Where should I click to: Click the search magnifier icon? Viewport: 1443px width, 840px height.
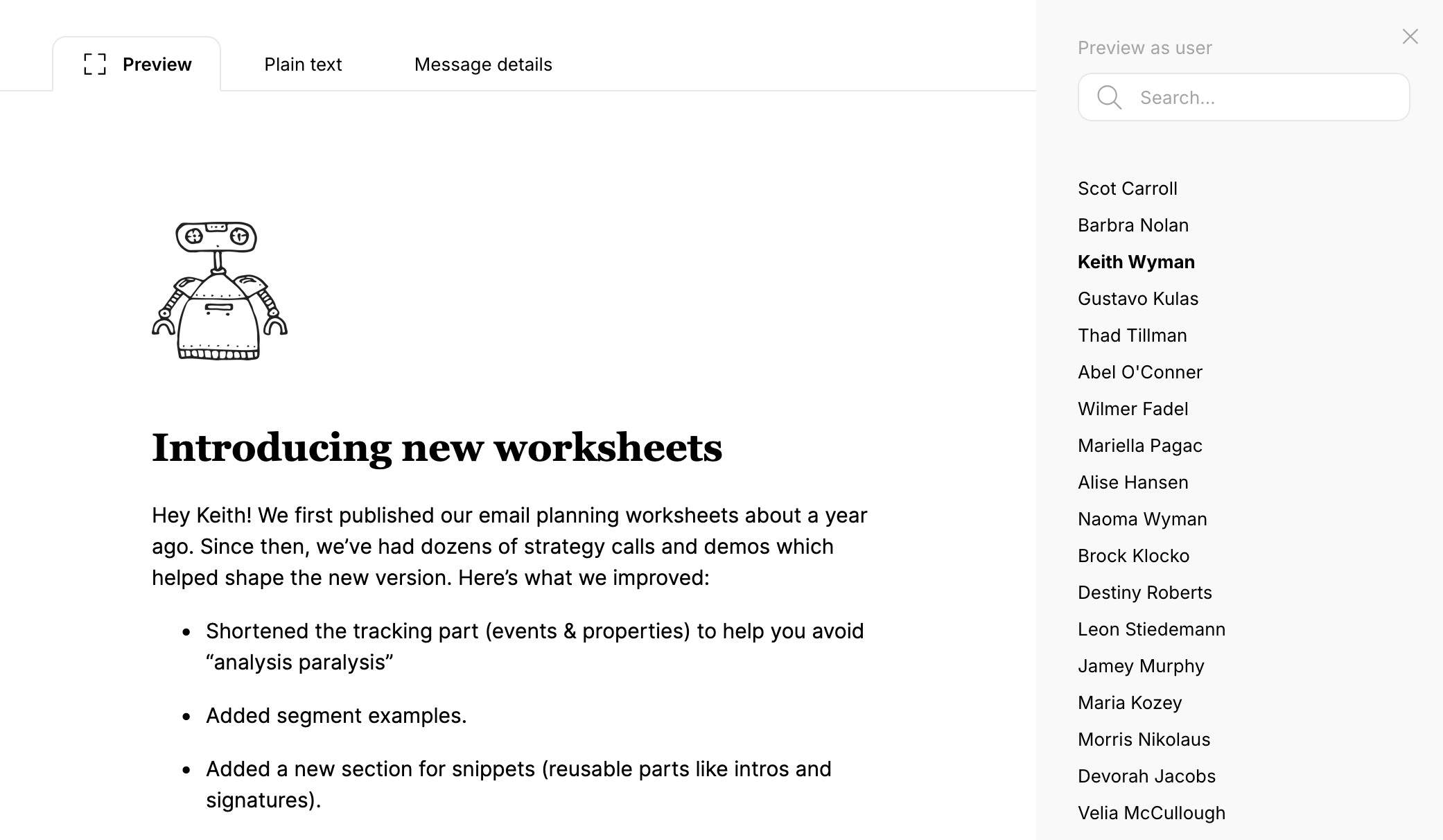tap(1109, 98)
